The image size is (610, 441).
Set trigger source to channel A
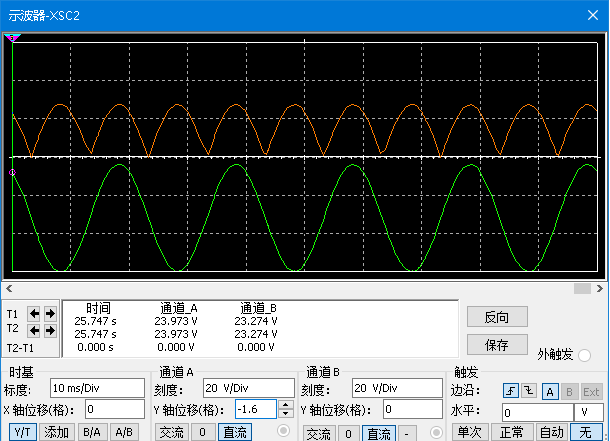[550, 392]
